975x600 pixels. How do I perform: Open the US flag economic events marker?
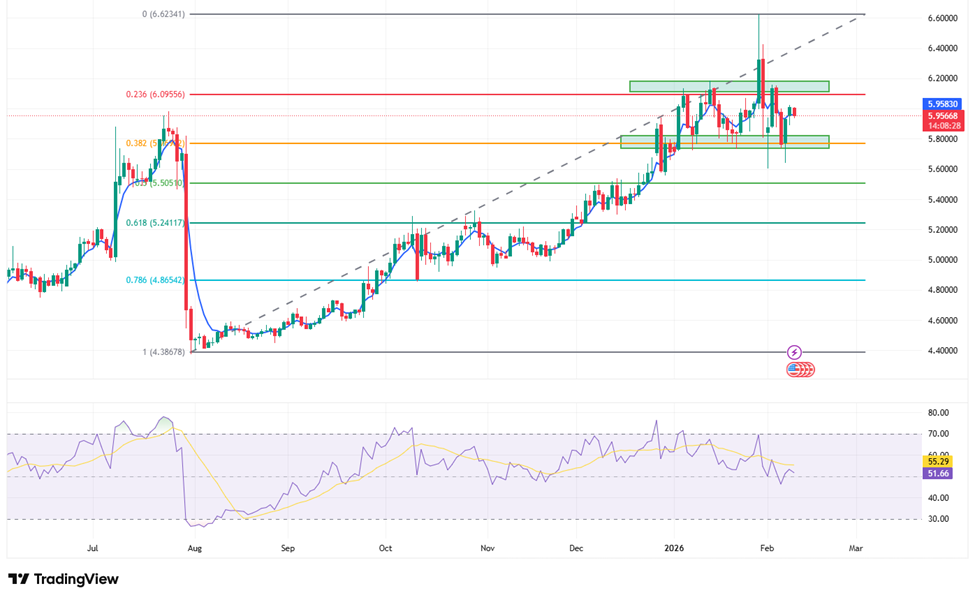(x=801, y=370)
